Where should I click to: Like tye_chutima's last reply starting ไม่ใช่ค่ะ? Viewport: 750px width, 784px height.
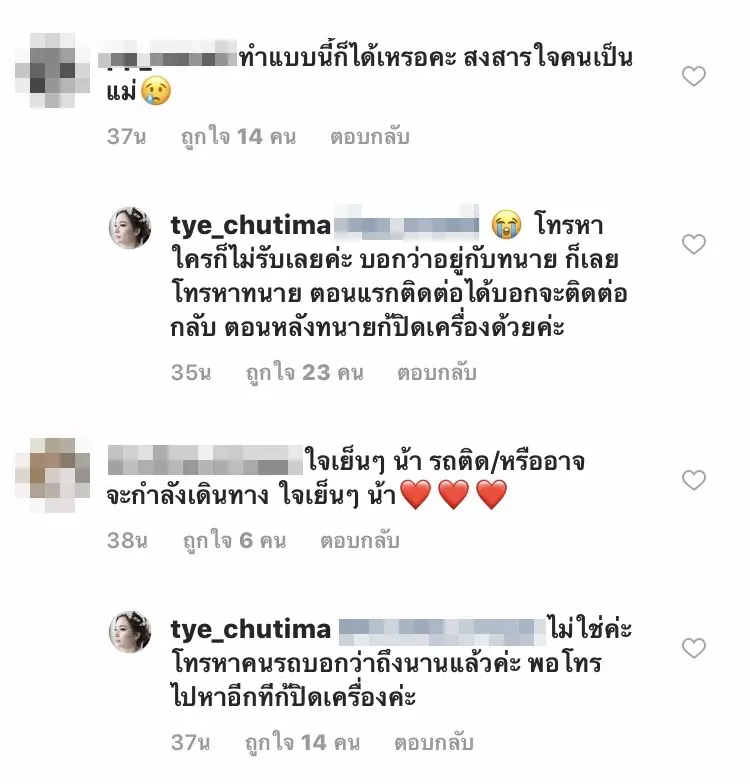(694, 648)
